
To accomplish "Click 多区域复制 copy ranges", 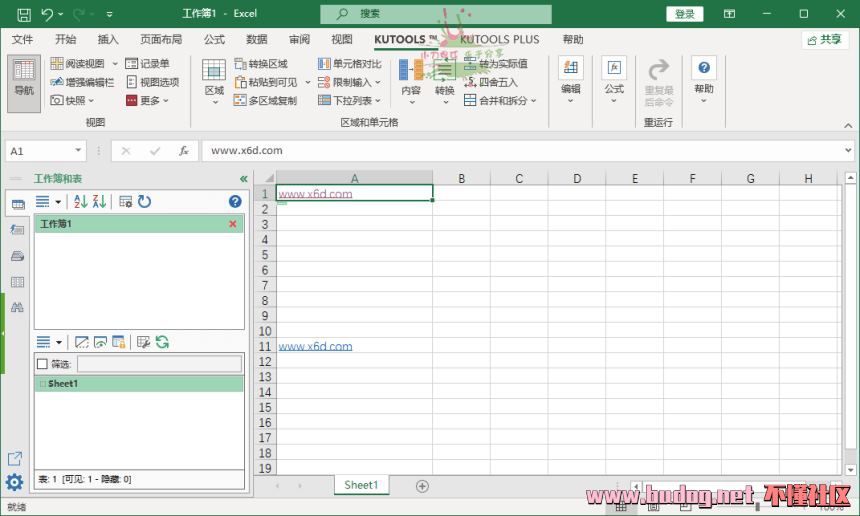I will pos(265,100).
